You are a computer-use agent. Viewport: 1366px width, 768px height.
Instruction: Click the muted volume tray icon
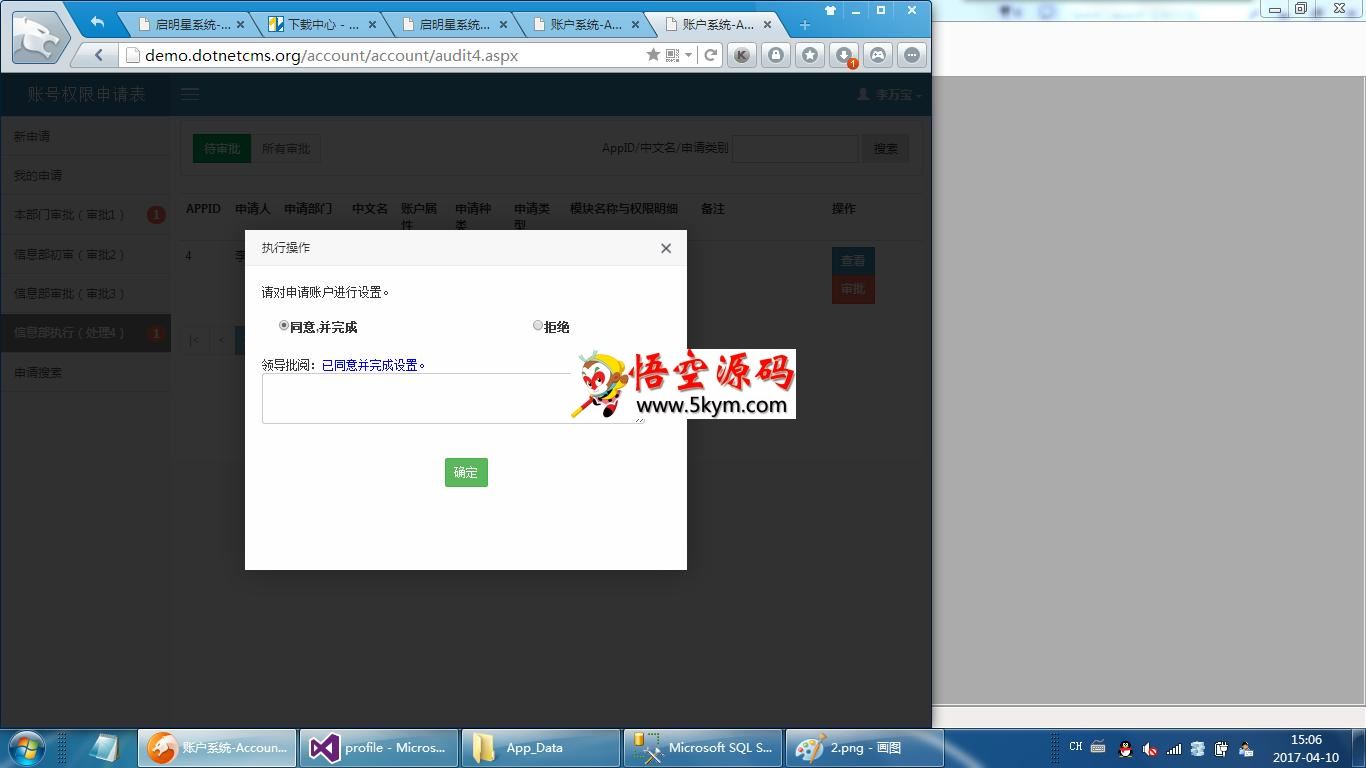pyautogui.click(x=1150, y=748)
